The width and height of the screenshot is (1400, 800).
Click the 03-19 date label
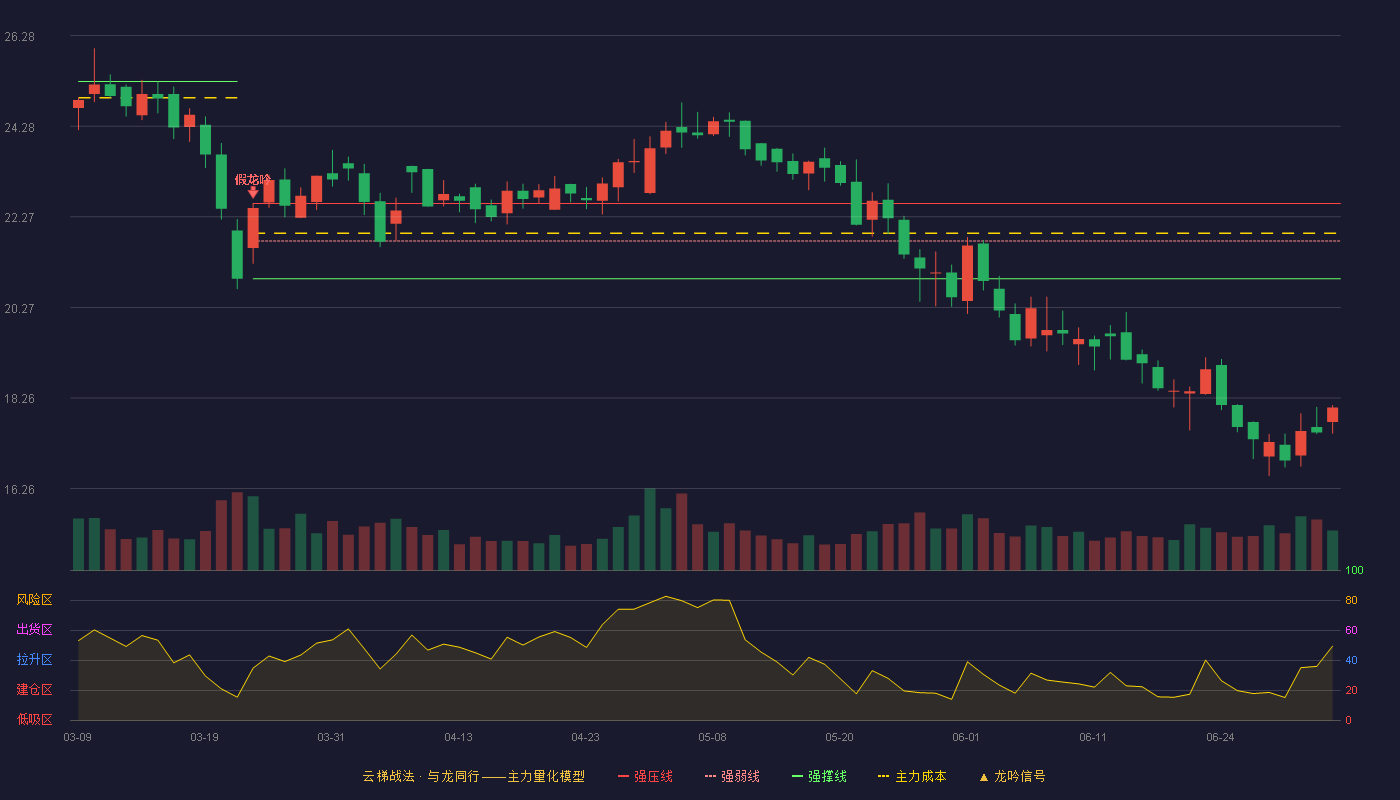point(204,737)
